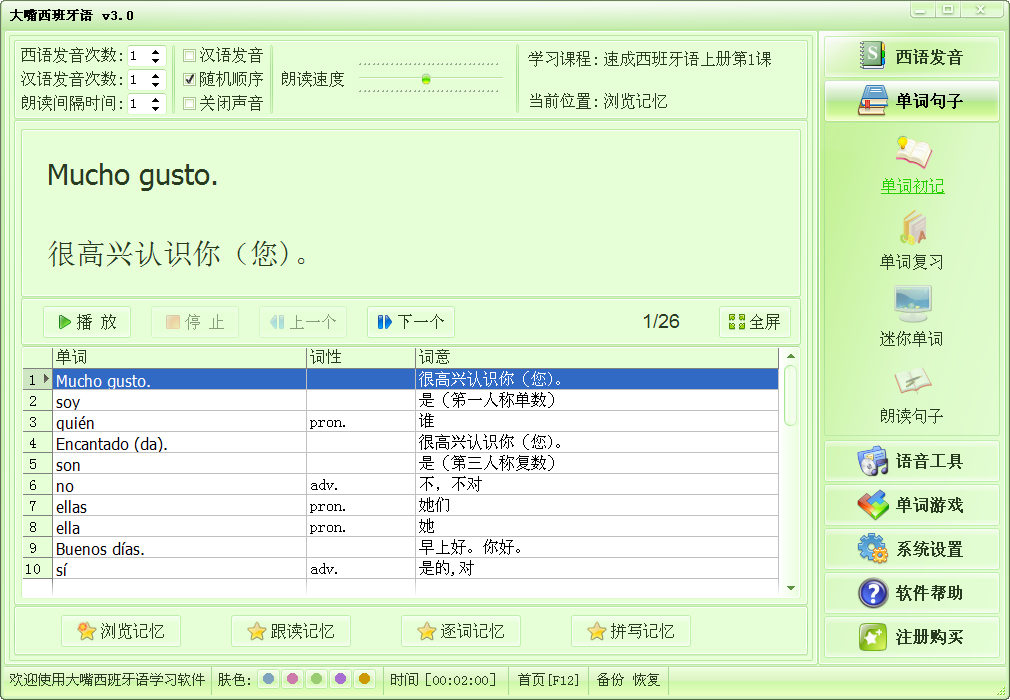Open 单词复习 review mode
This screenshot has height=700, width=1010.
912,240
